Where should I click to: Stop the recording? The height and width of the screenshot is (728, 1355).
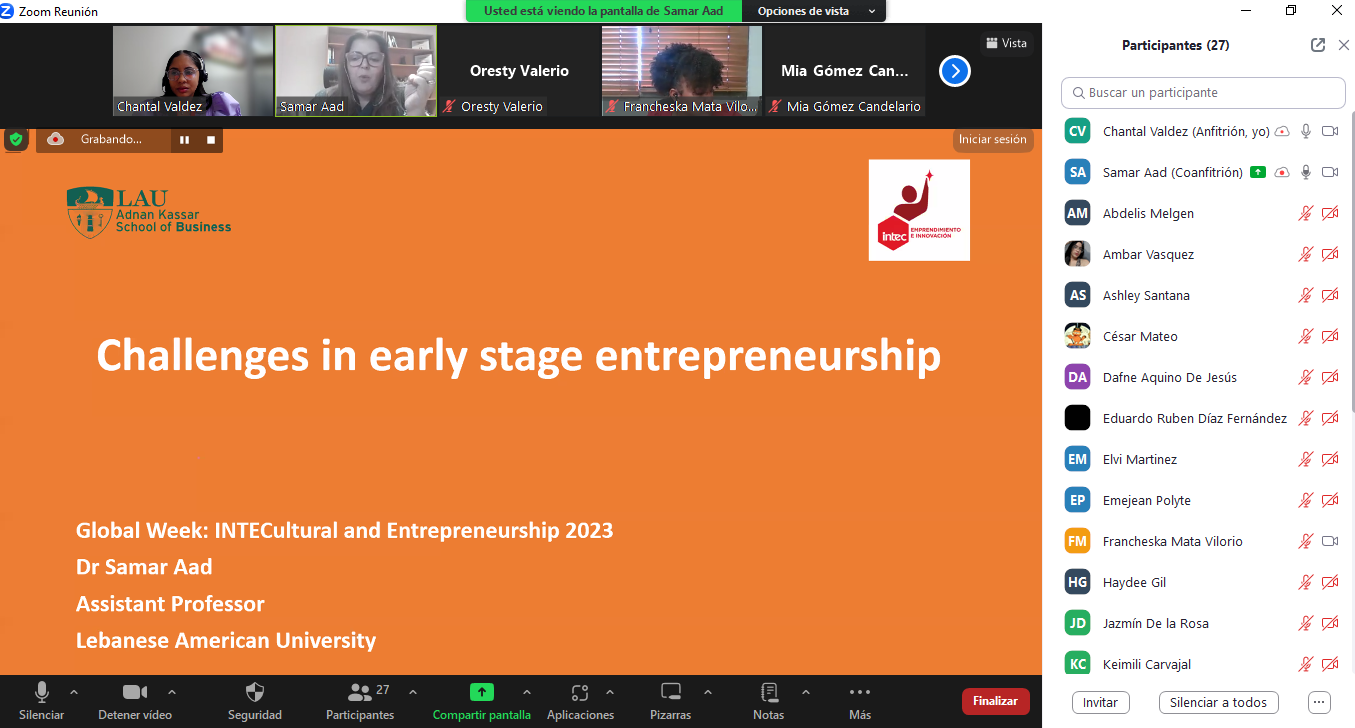211,140
